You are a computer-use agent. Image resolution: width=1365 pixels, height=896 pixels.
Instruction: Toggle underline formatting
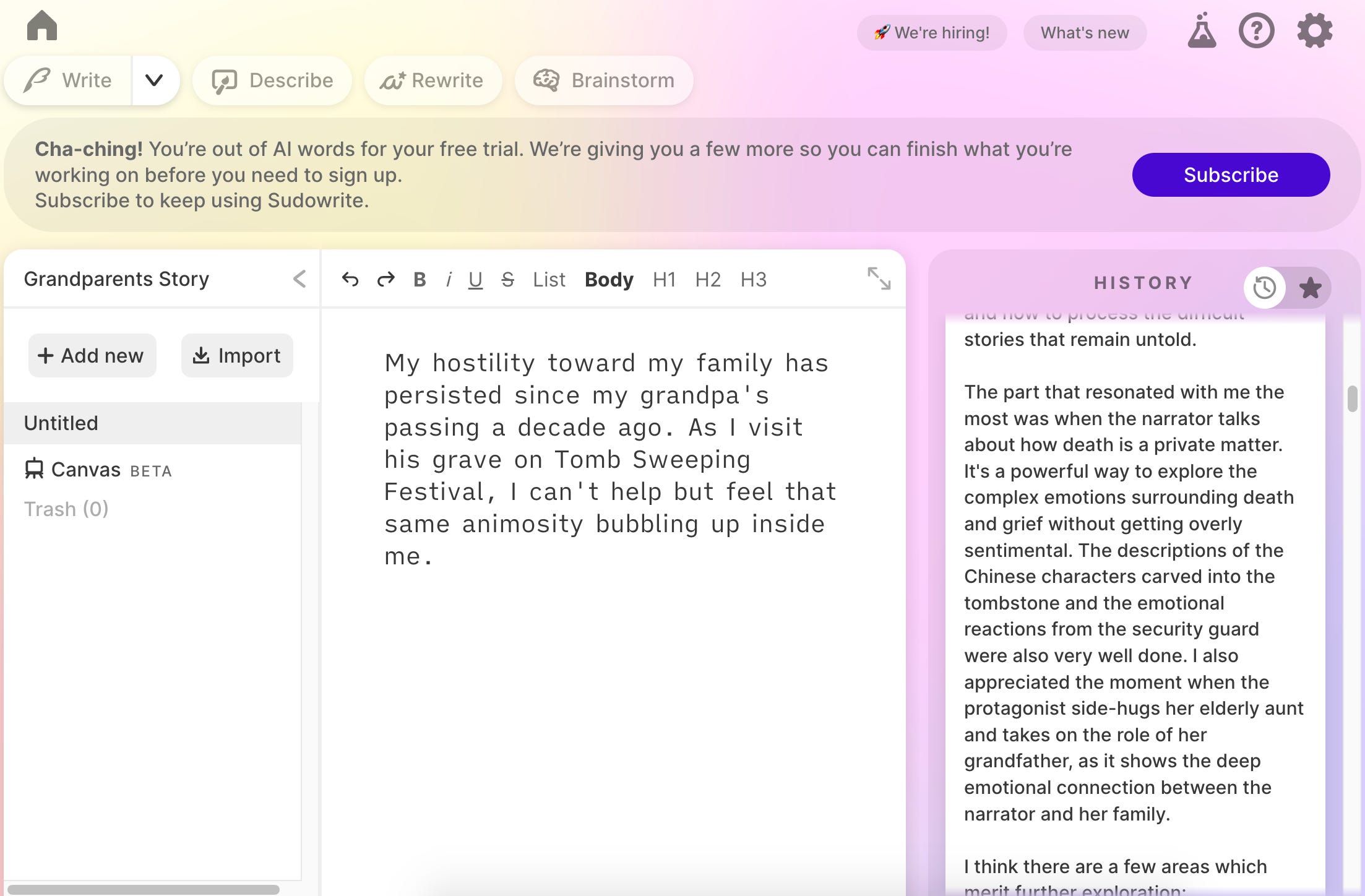point(475,280)
